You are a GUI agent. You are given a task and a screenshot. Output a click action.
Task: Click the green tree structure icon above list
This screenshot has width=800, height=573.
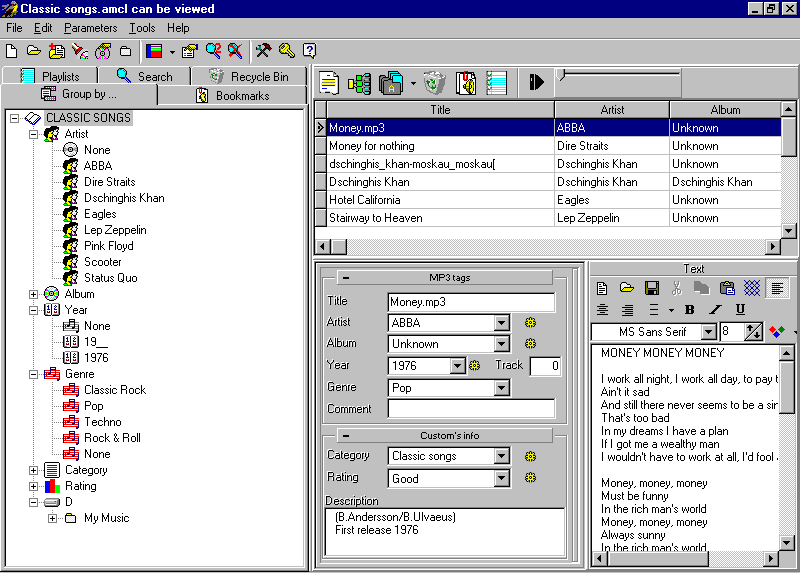tap(360, 83)
